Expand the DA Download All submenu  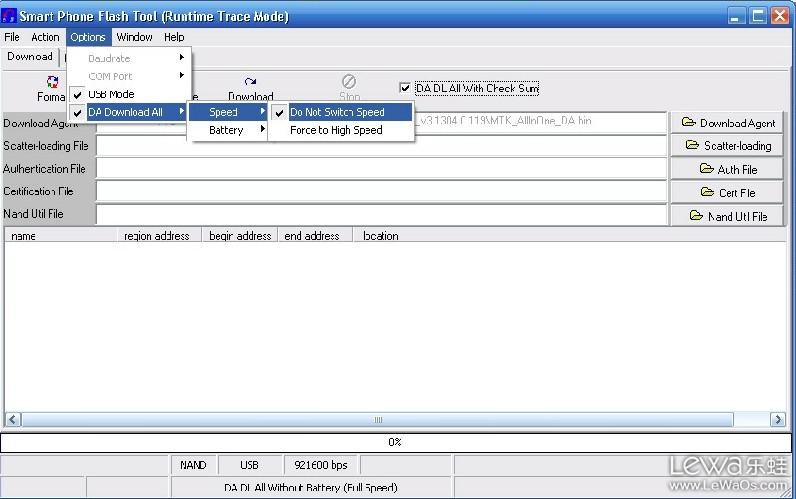coord(126,112)
